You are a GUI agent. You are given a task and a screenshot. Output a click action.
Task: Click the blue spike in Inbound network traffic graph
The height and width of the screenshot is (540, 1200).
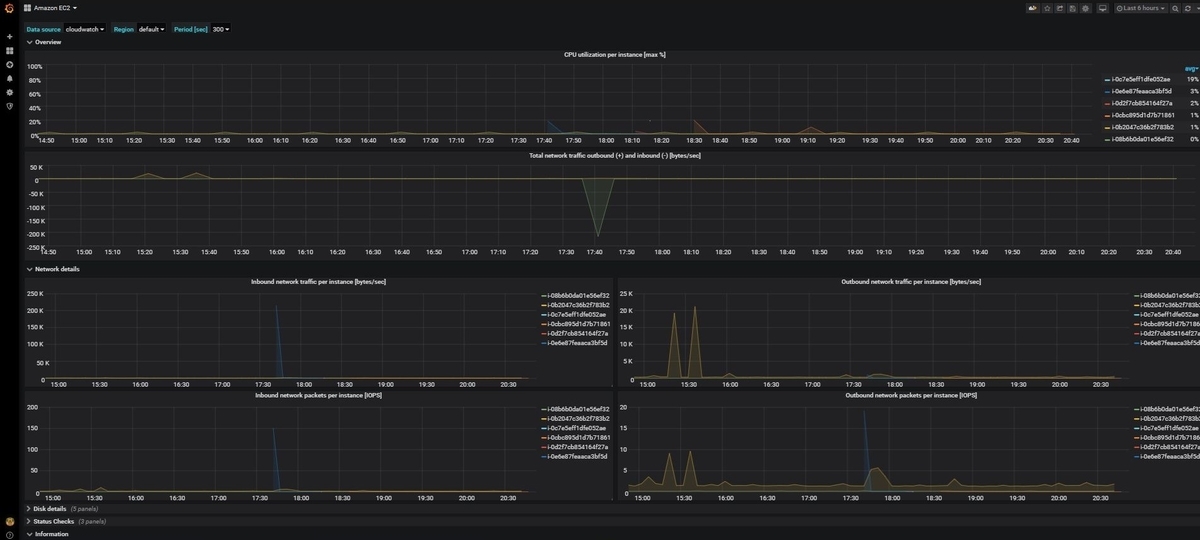278,342
